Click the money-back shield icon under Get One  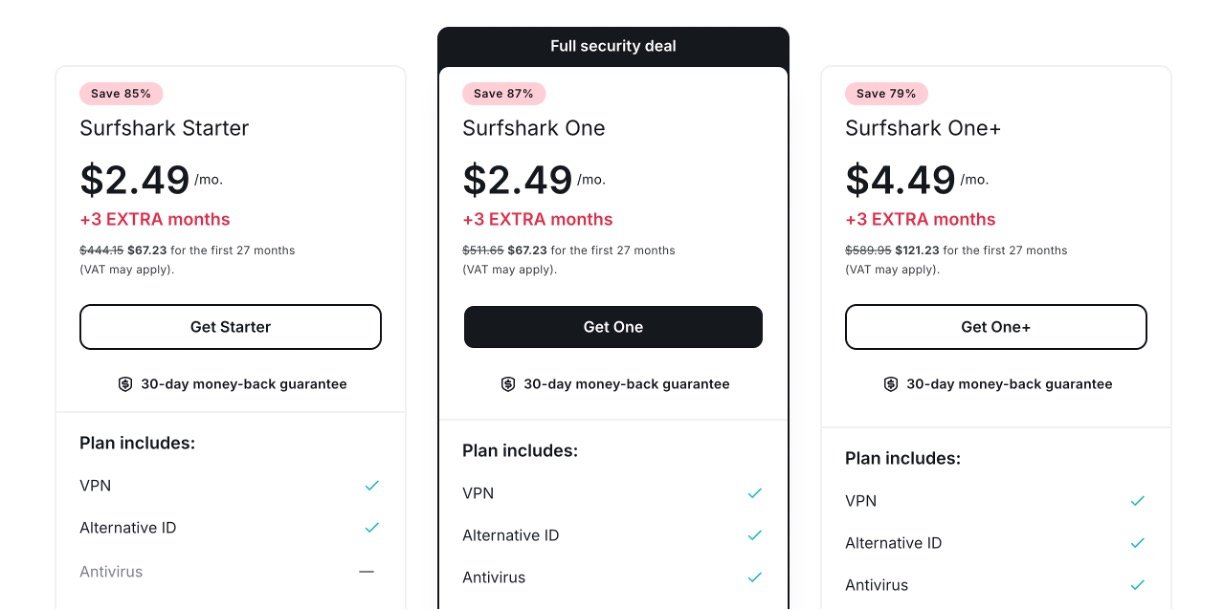(508, 384)
